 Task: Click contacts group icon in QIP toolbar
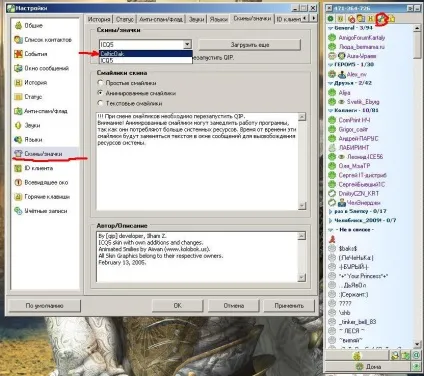[x=360, y=19]
